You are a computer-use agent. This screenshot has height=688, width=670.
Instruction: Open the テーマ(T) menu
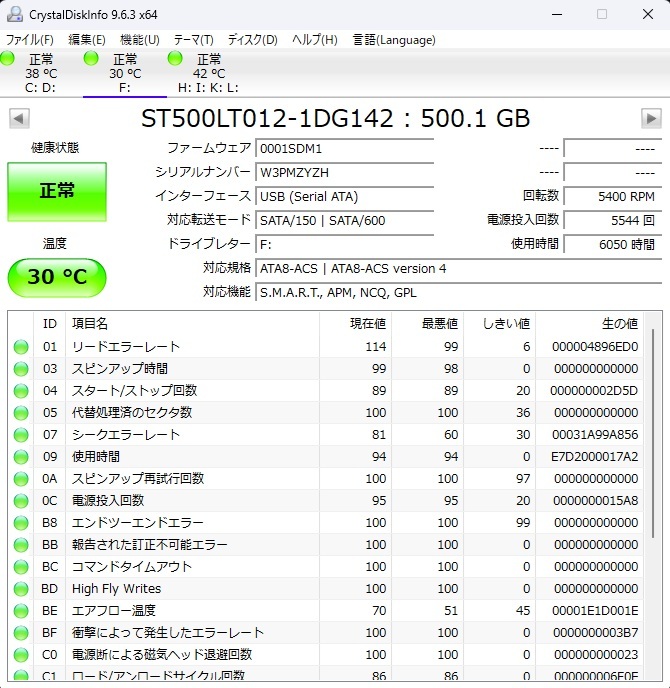pos(193,40)
